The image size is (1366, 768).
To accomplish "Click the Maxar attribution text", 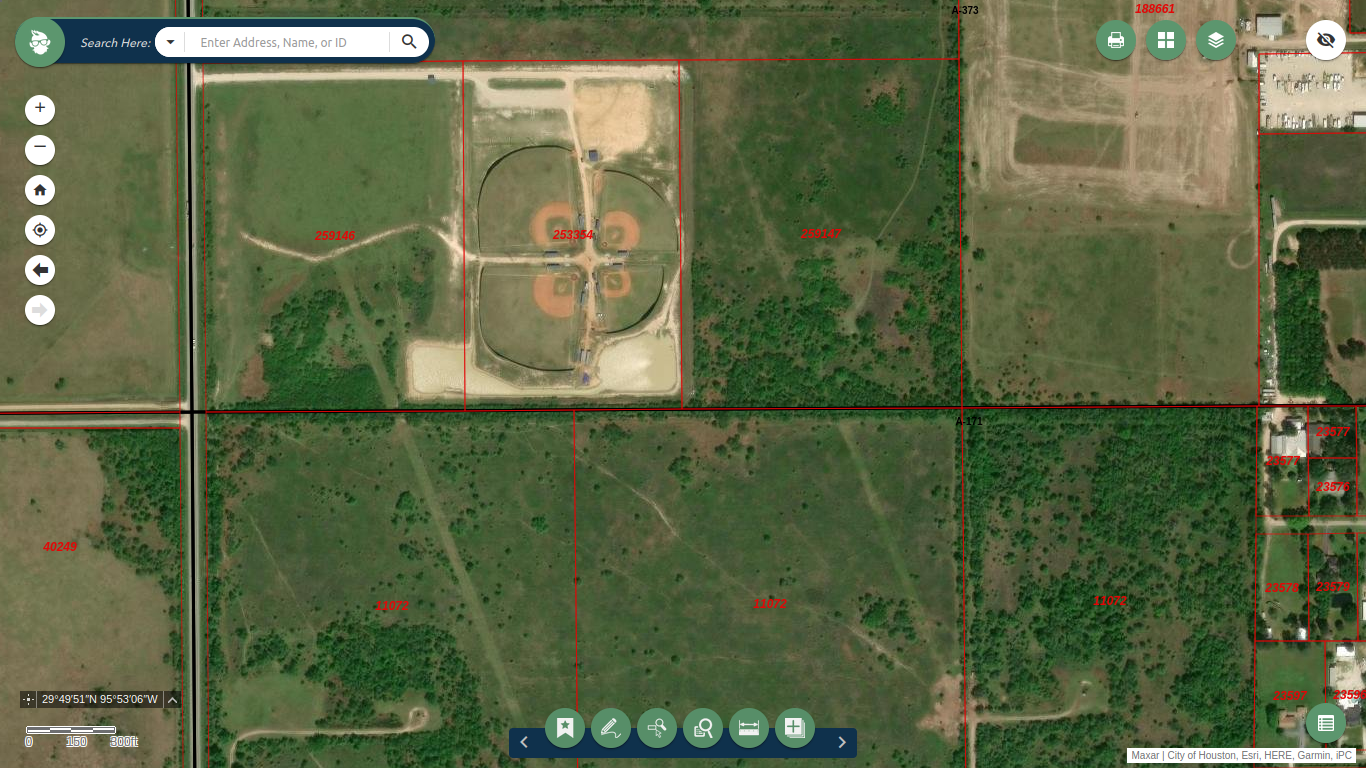I will (x=1145, y=756).
